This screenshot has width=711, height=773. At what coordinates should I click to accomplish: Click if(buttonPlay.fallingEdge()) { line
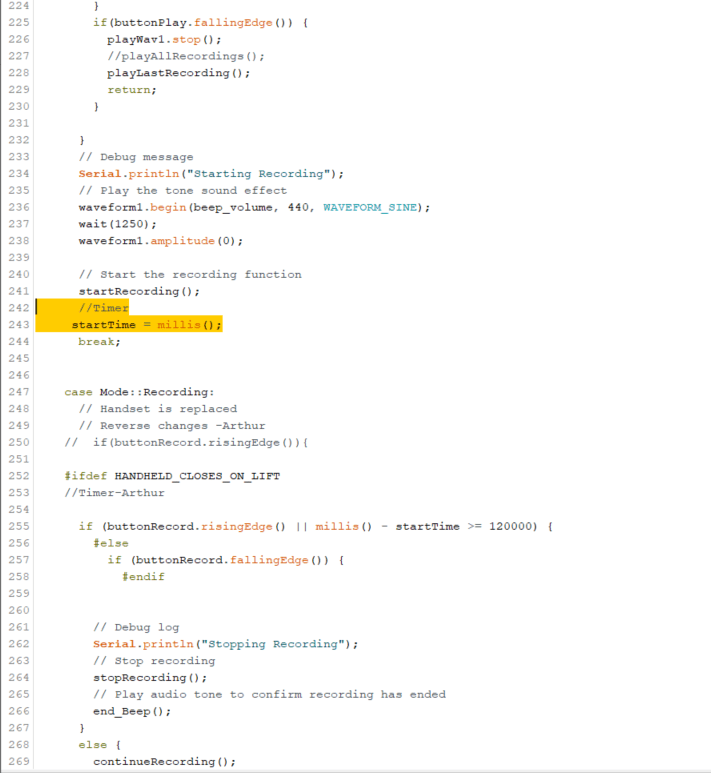pos(200,23)
